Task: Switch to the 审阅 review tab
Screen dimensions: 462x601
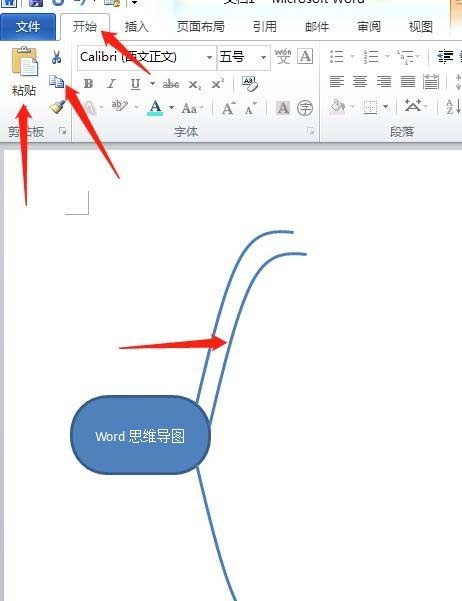Action: (x=369, y=27)
